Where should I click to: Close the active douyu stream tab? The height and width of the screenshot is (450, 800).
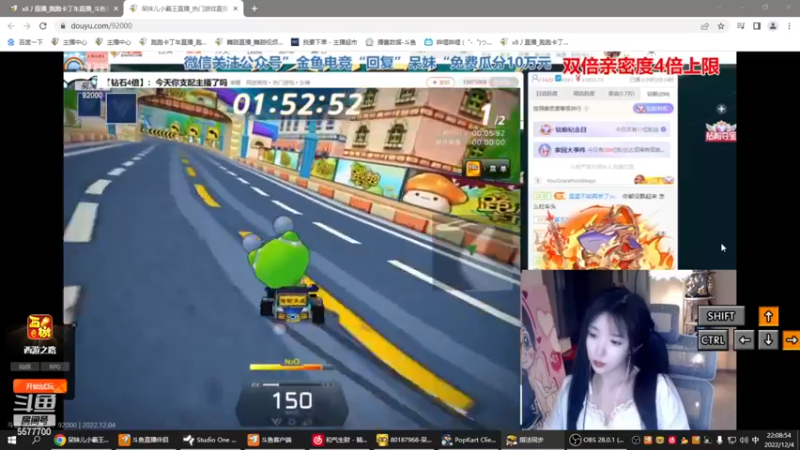[235, 9]
